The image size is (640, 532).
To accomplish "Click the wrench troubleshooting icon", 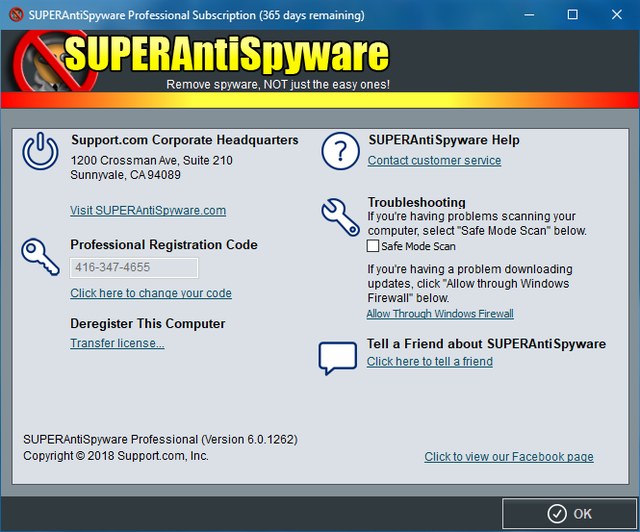I will coord(339,214).
